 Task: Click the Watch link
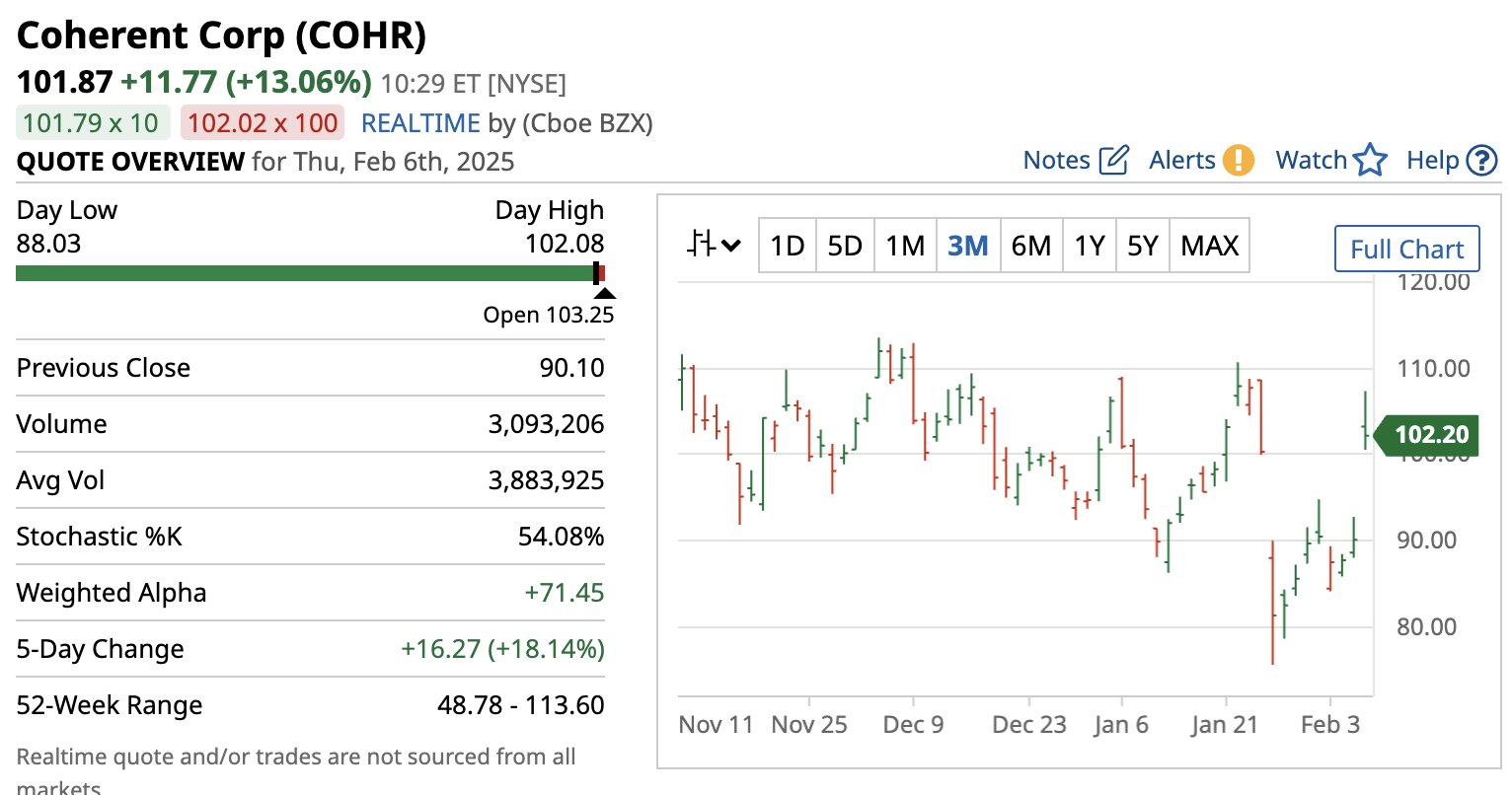pos(1311,160)
